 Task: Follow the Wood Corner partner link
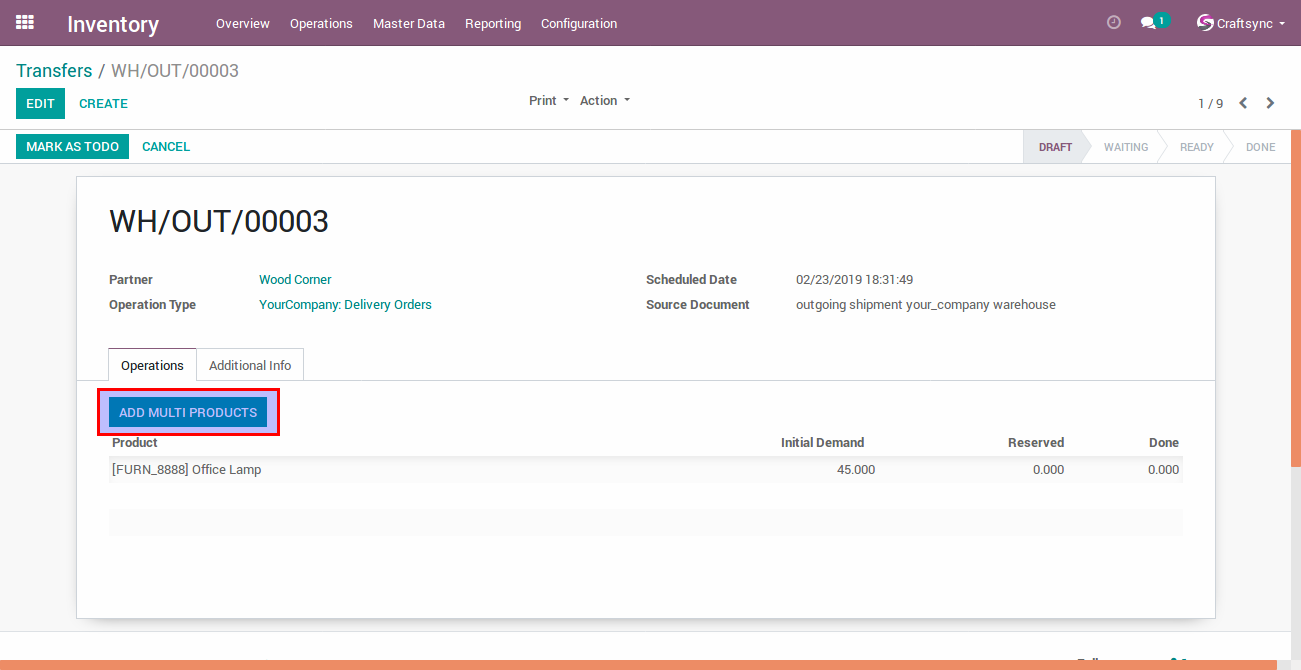(x=295, y=280)
